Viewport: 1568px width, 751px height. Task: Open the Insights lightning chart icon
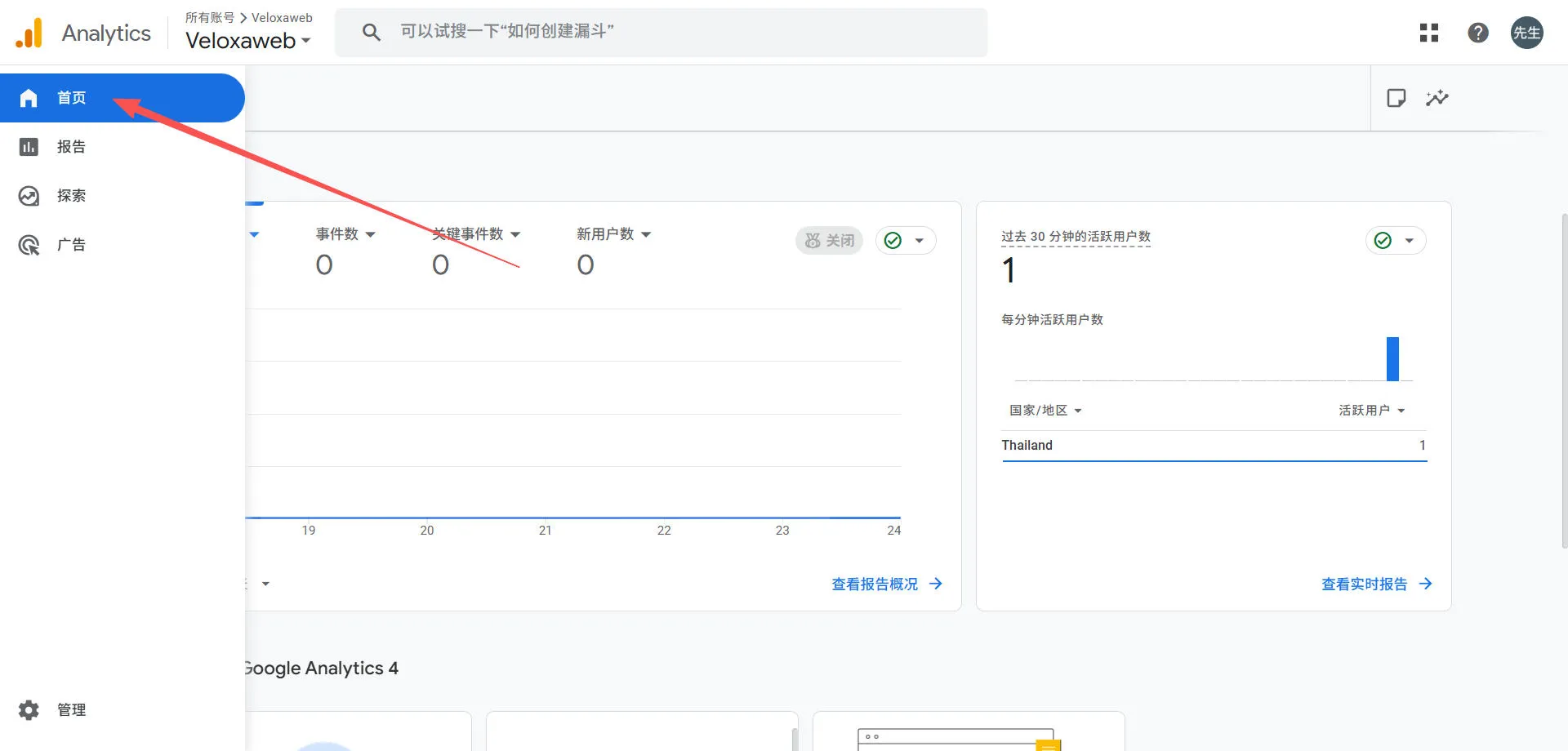(x=1437, y=97)
